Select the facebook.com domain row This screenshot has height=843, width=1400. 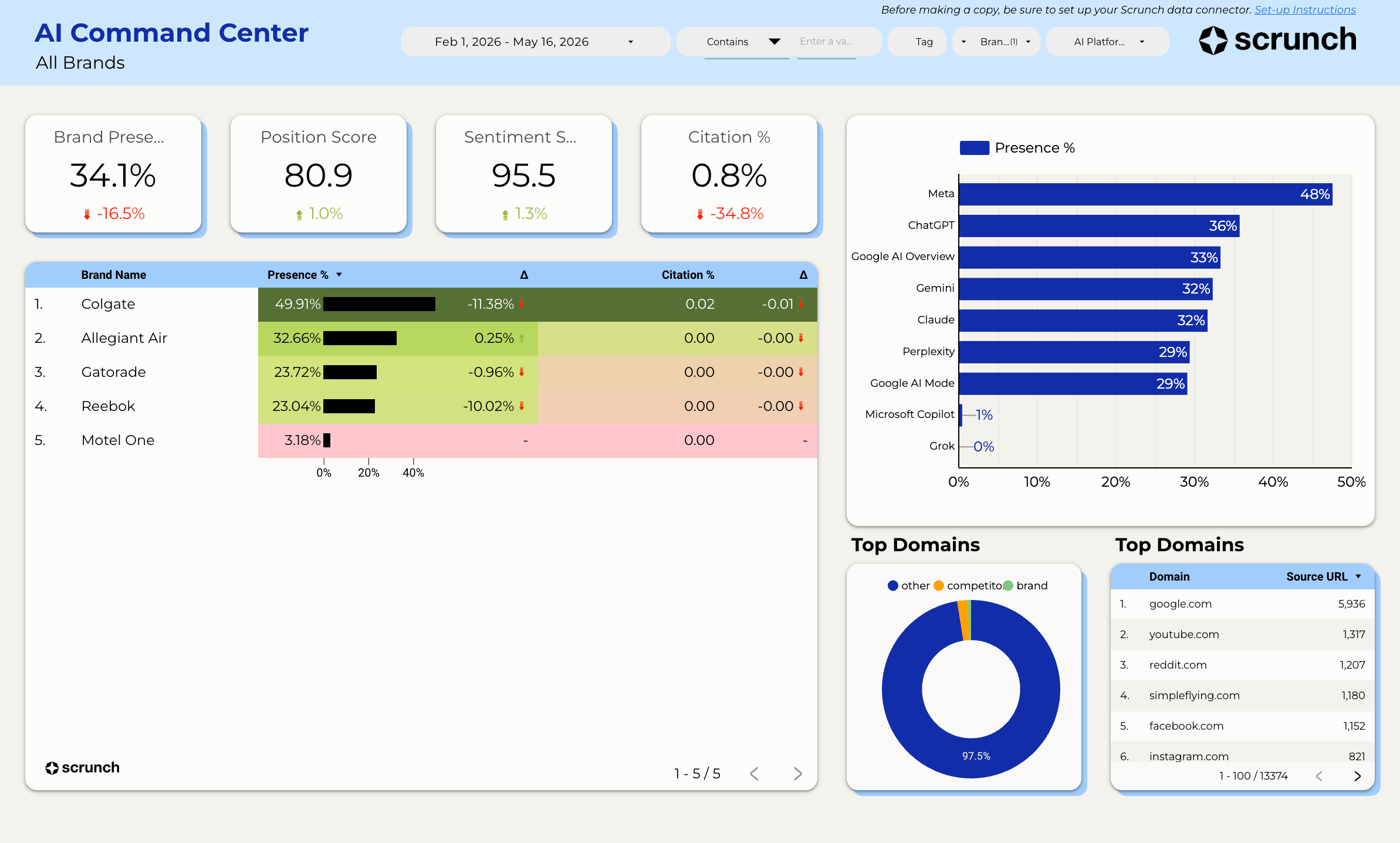(1243, 726)
